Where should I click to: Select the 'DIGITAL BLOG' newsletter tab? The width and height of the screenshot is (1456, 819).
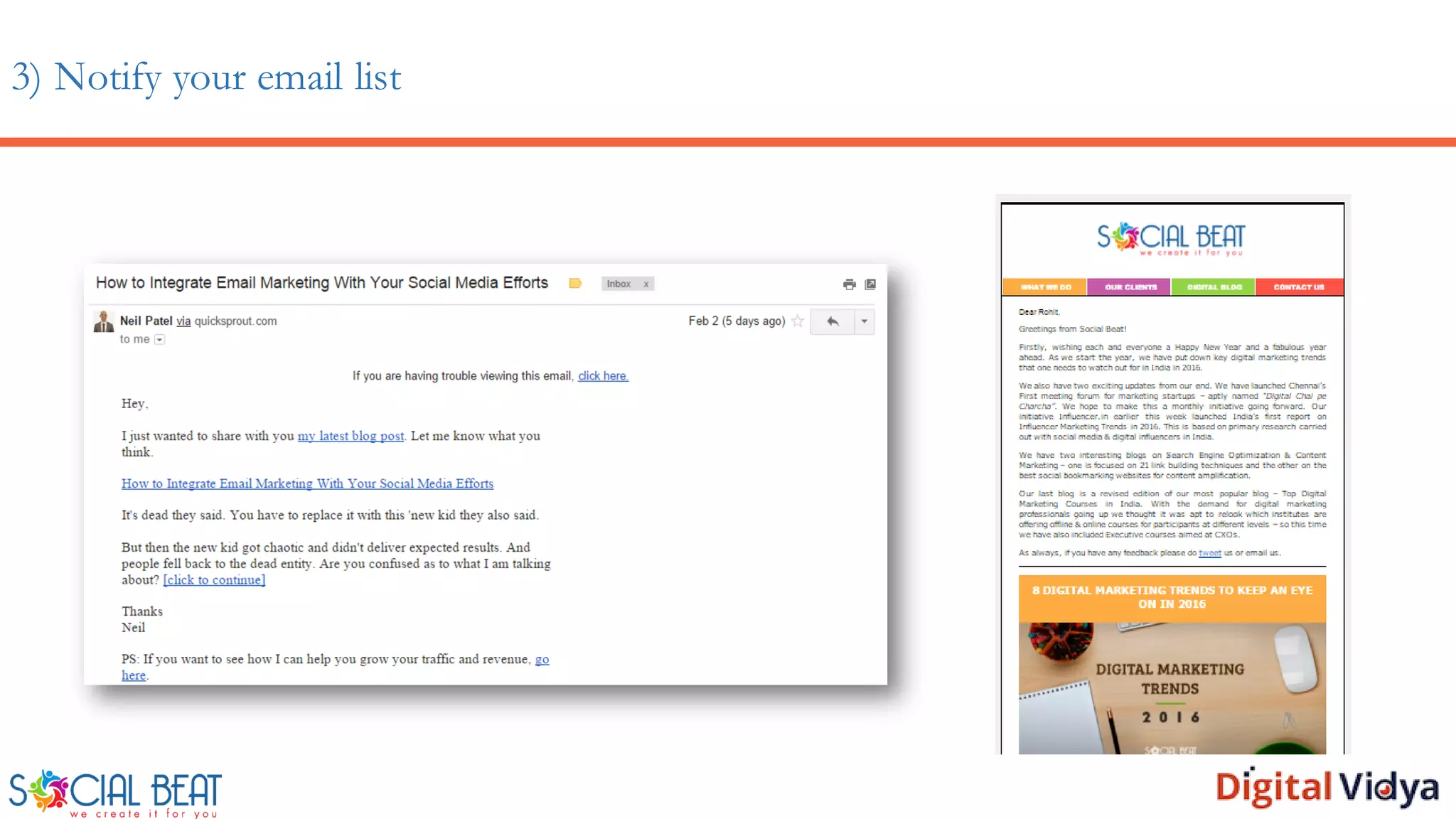[1214, 287]
